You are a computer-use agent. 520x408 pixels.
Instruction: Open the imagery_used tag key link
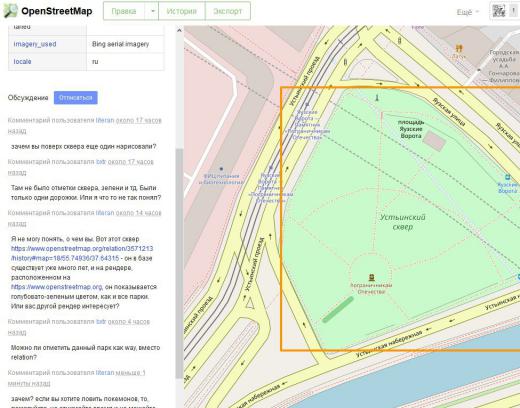coord(35,44)
